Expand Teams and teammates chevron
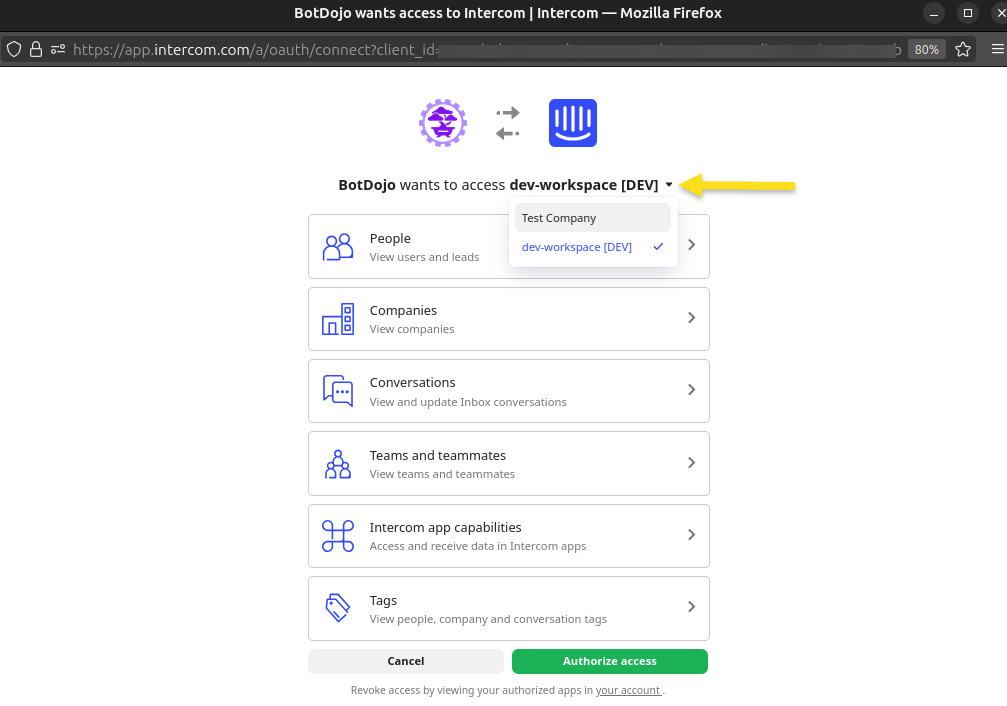 click(692, 463)
